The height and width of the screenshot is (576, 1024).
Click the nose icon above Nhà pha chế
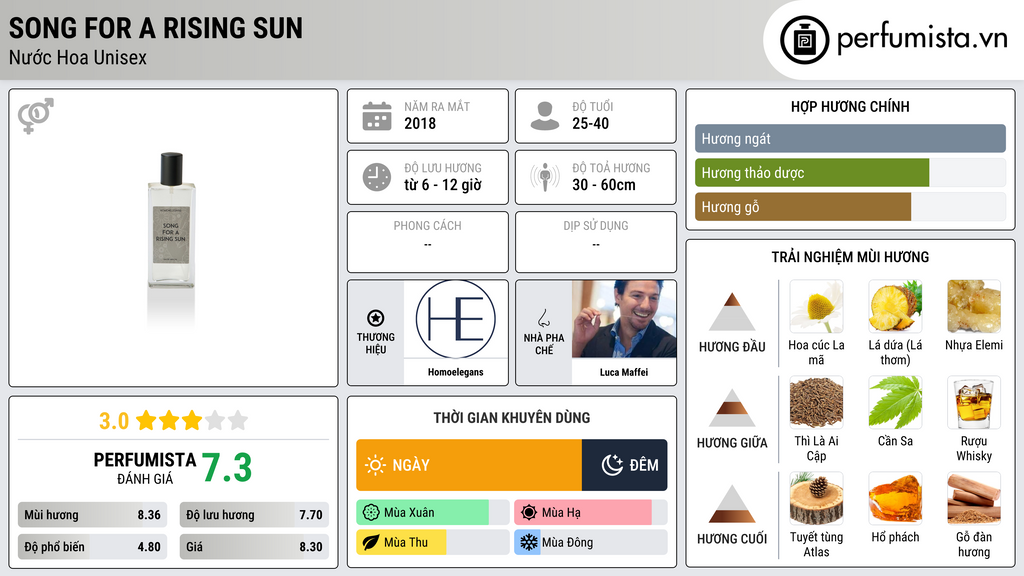coord(543,318)
